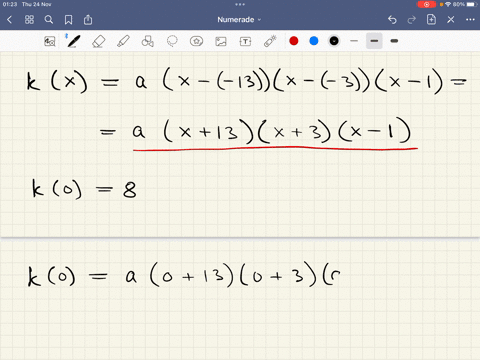Select the Pen tool
The height and width of the screenshot is (360, 480).
(x=73, y=41)
